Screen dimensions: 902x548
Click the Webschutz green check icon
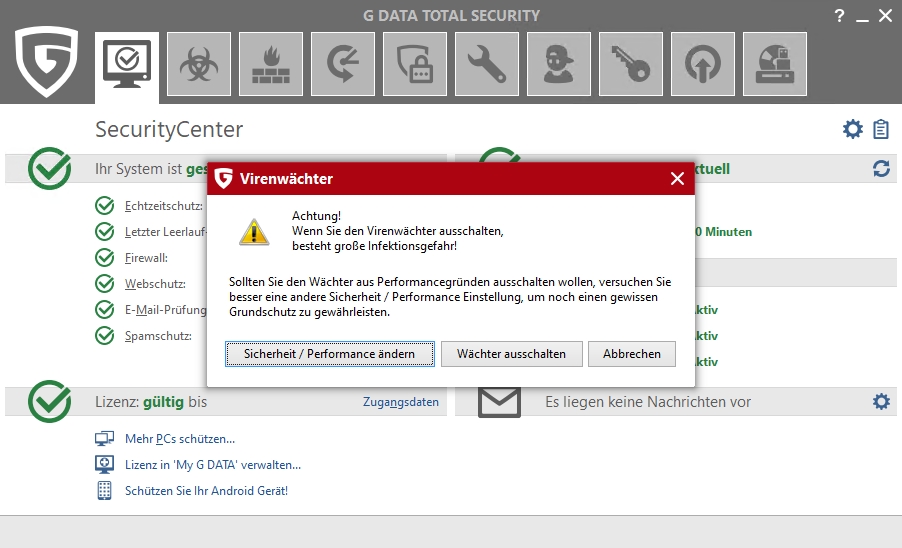(105, 283)
